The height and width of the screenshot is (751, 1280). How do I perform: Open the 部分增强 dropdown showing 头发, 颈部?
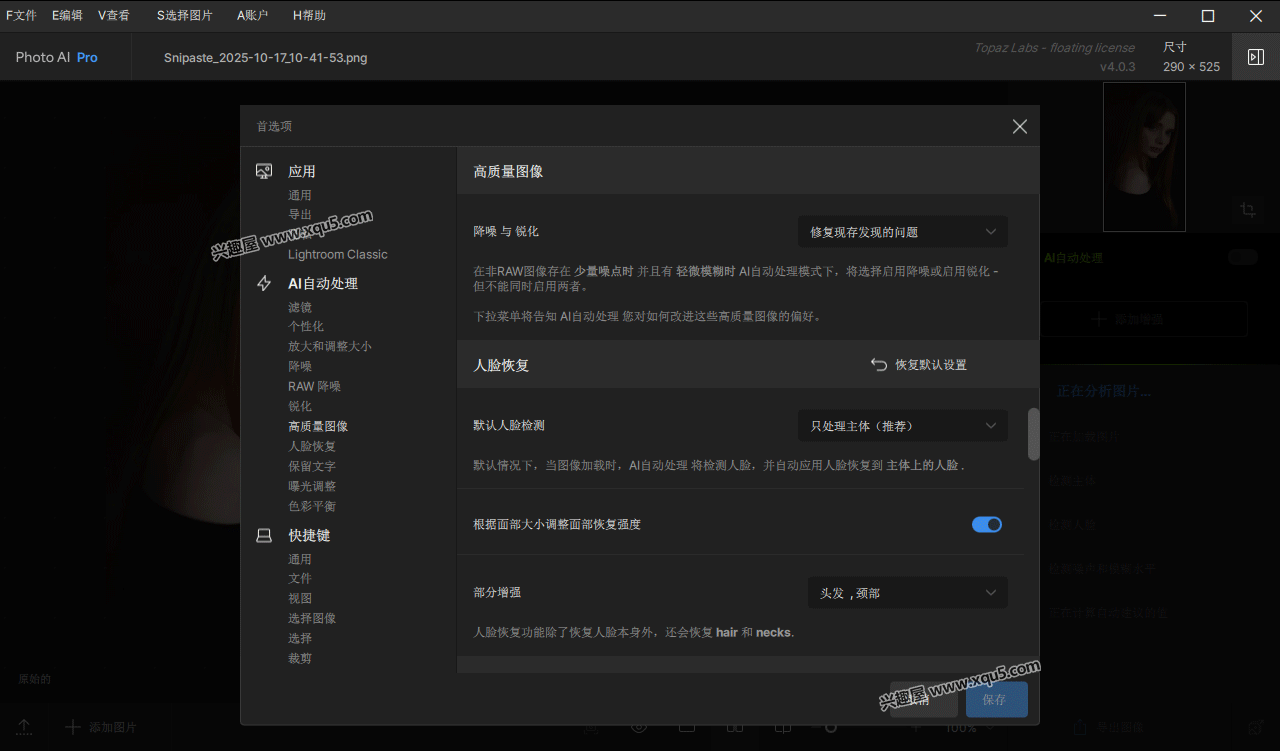click(907, 593)
